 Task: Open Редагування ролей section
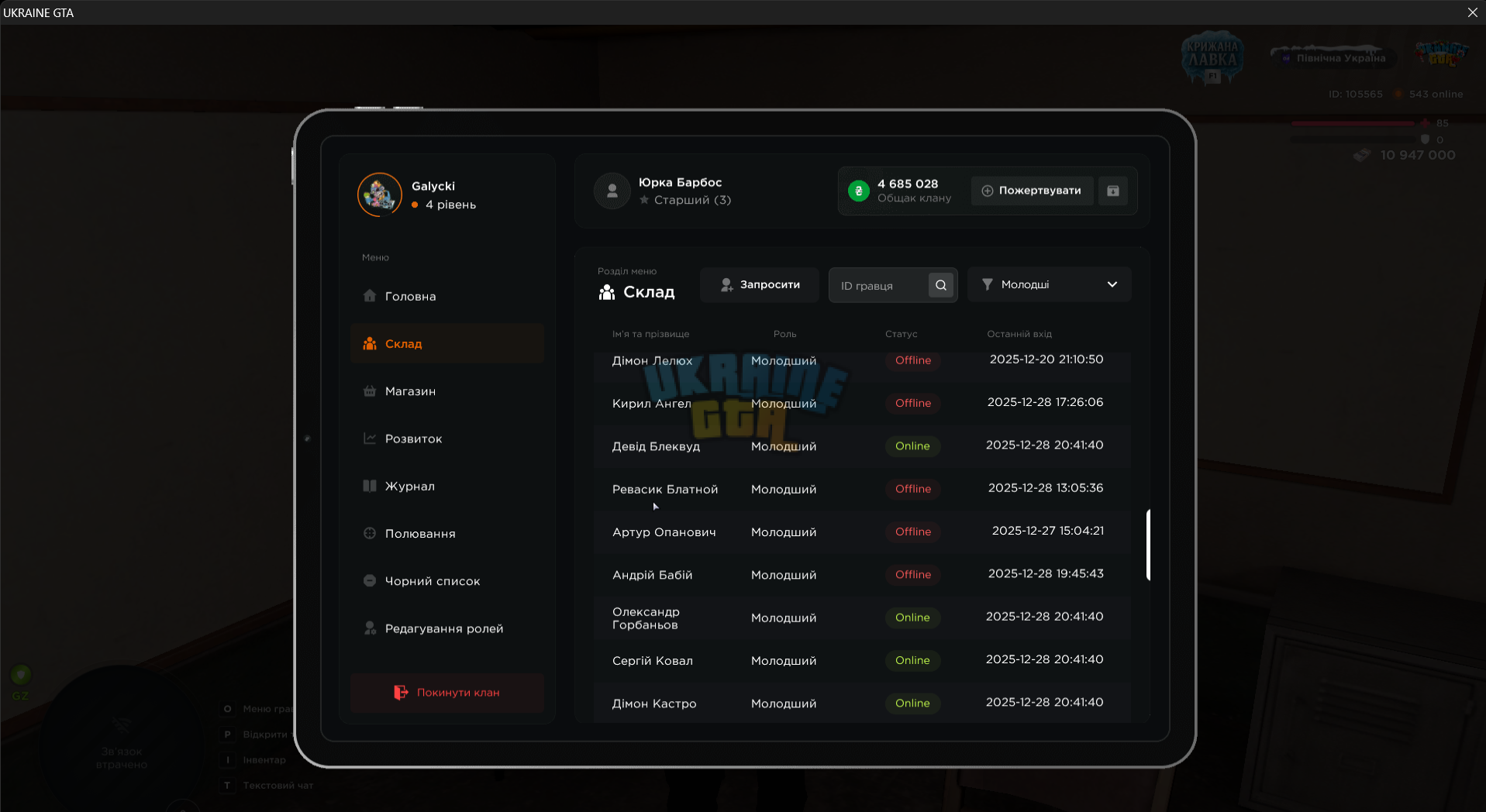tap(446, 628)
